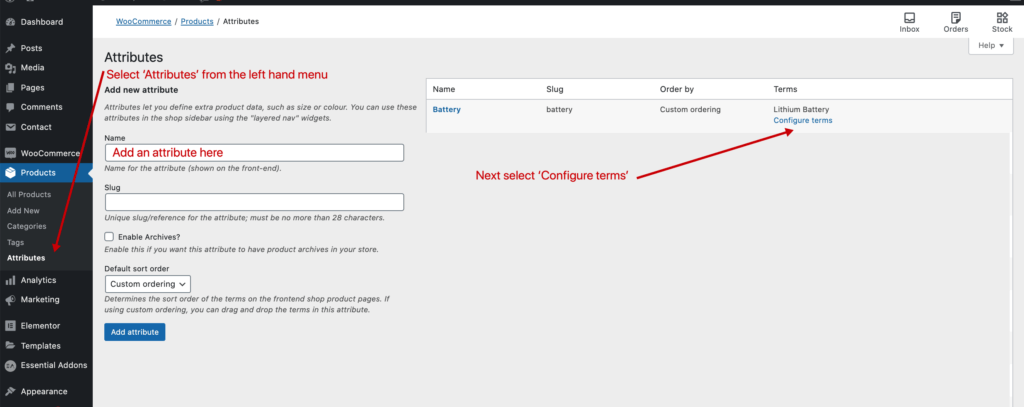1024x407 pixels.
Task: Click the Products box icon
Action: [10, 173]
